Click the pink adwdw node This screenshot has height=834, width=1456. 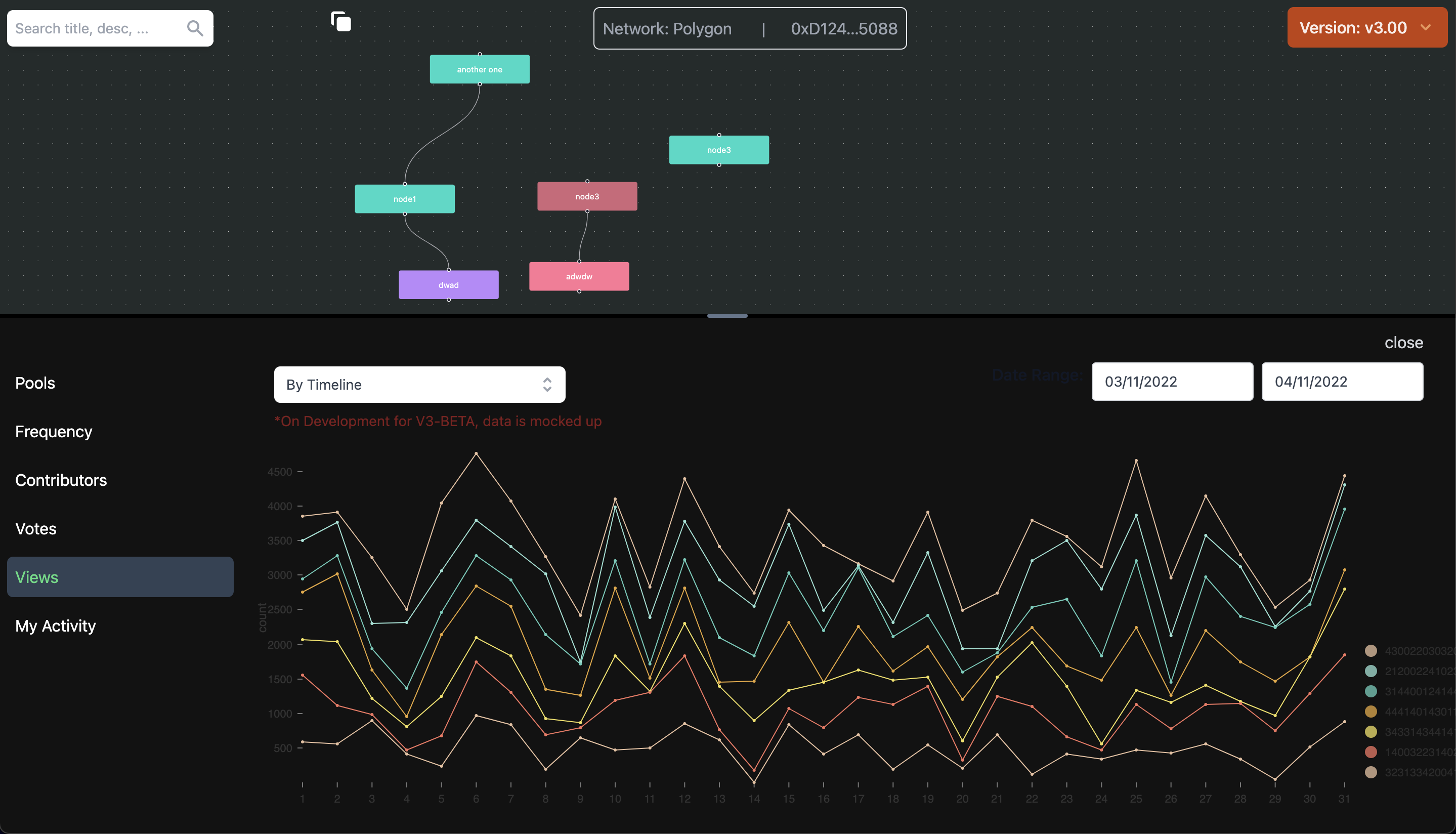[579, 276]
